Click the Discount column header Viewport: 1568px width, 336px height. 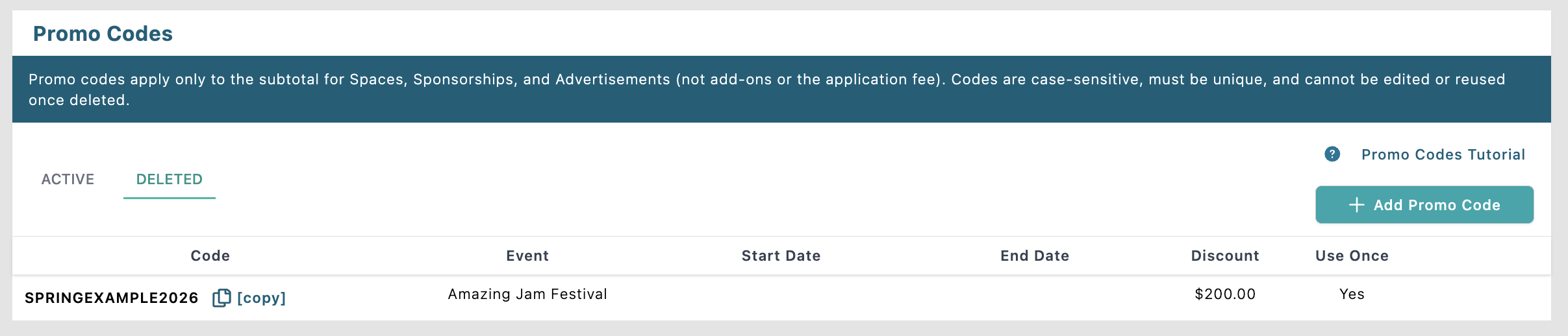point(1224,256)
